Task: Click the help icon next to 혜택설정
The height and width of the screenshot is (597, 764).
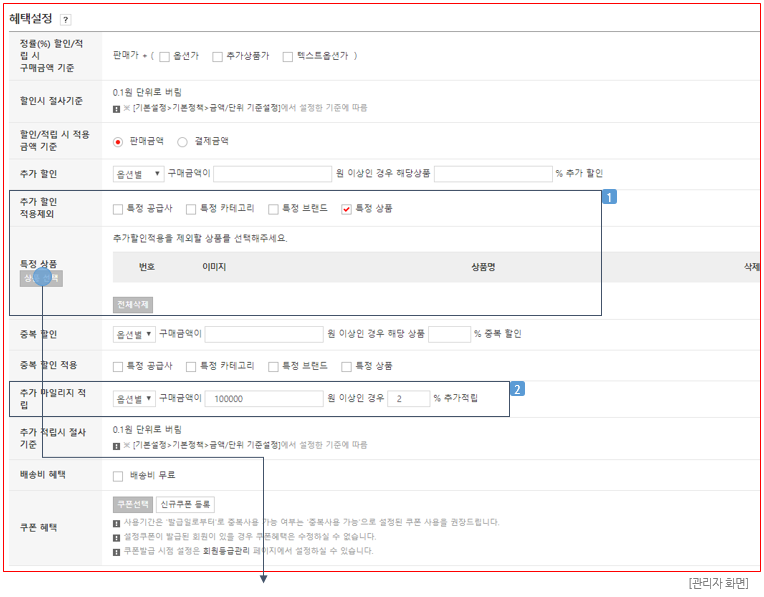Action: pos(66,19)
